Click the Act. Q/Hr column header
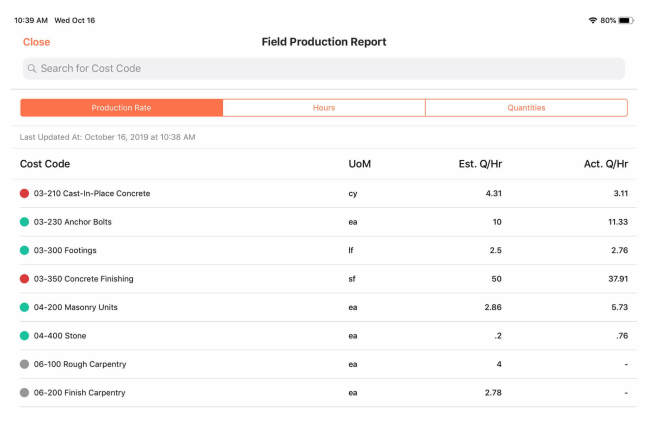This screenshot has width=648, height=432. [606, 164]
